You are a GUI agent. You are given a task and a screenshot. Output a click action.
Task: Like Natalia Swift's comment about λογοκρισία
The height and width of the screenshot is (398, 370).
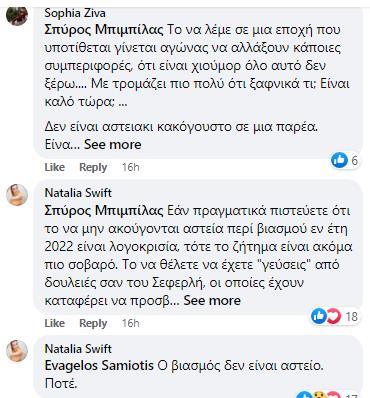click(55, 323)
